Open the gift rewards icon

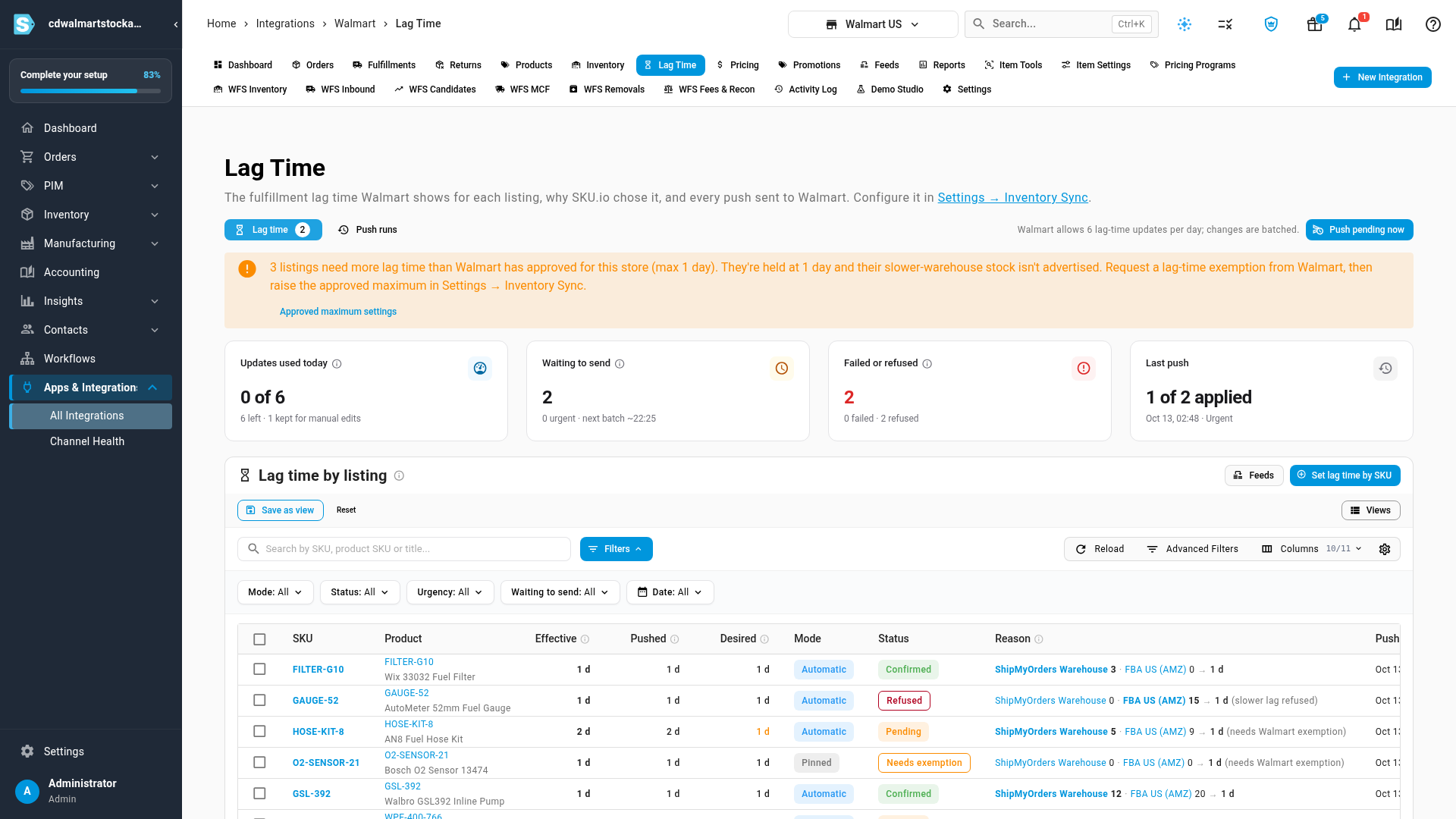click(x=1314, y=24)
